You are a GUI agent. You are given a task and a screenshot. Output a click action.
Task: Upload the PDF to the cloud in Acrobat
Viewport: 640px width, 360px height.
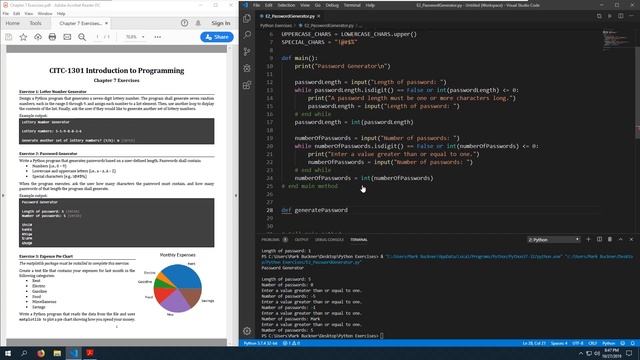(x=38, y=37)
